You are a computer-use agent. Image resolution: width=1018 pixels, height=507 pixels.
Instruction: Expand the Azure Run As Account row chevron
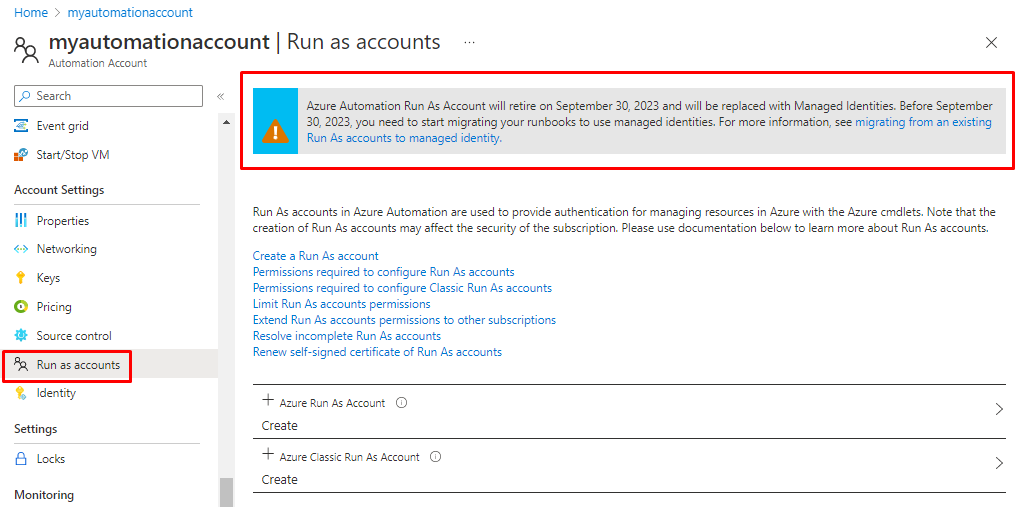click(x=998, y=410)
